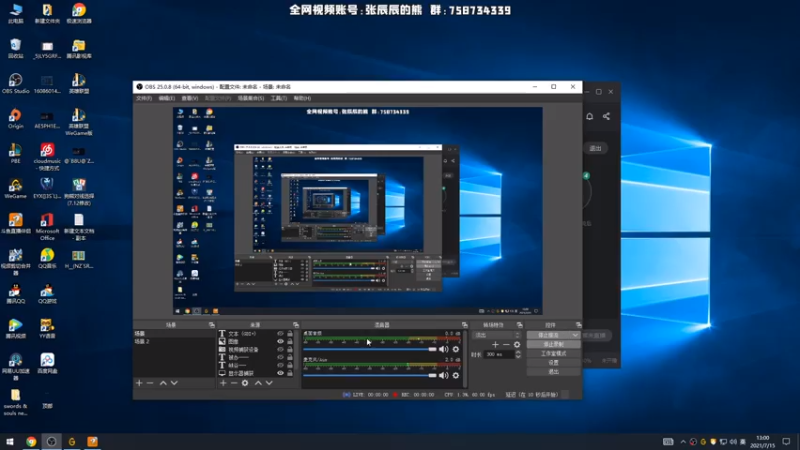Toggle visibility of 文本 (GDI+) source
This screenshot has width=800, height=450.
(x=280, y=334)
